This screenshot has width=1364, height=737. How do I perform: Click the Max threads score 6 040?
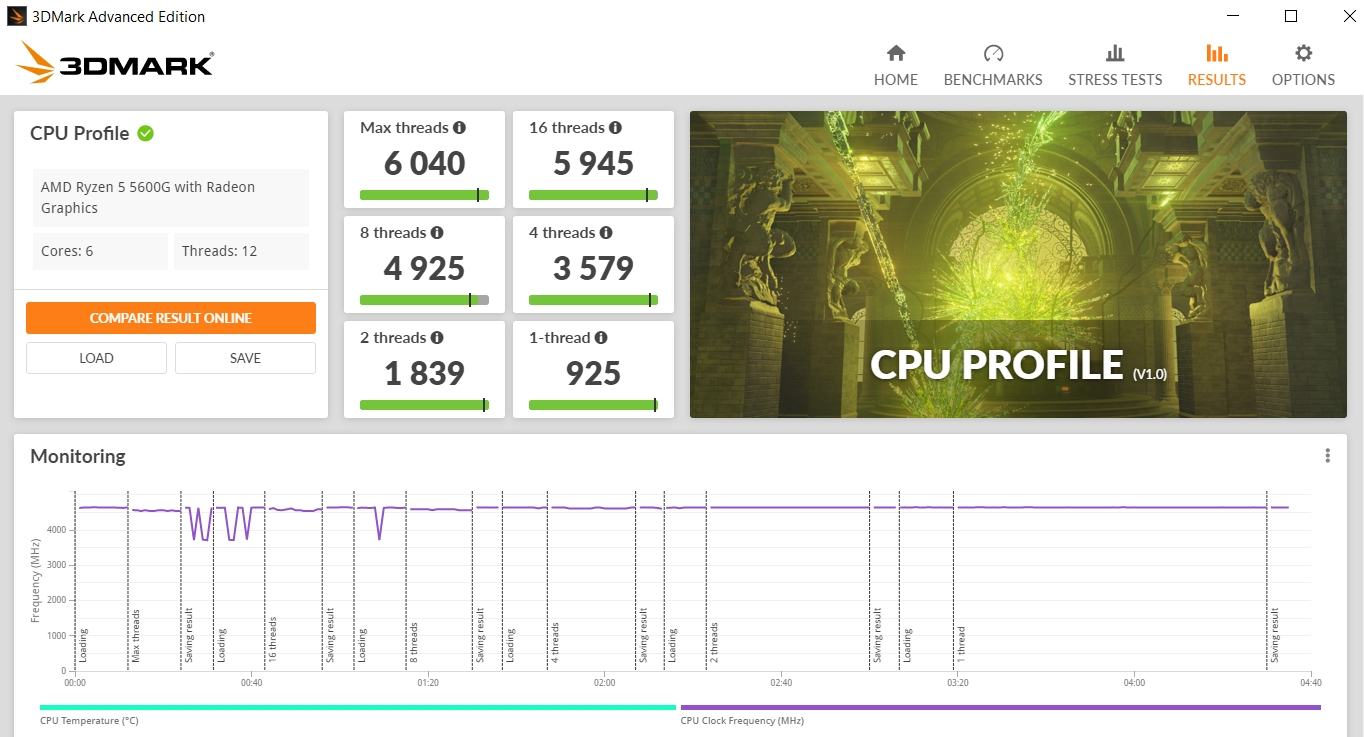pyautogui.click(x=425, y=163)
